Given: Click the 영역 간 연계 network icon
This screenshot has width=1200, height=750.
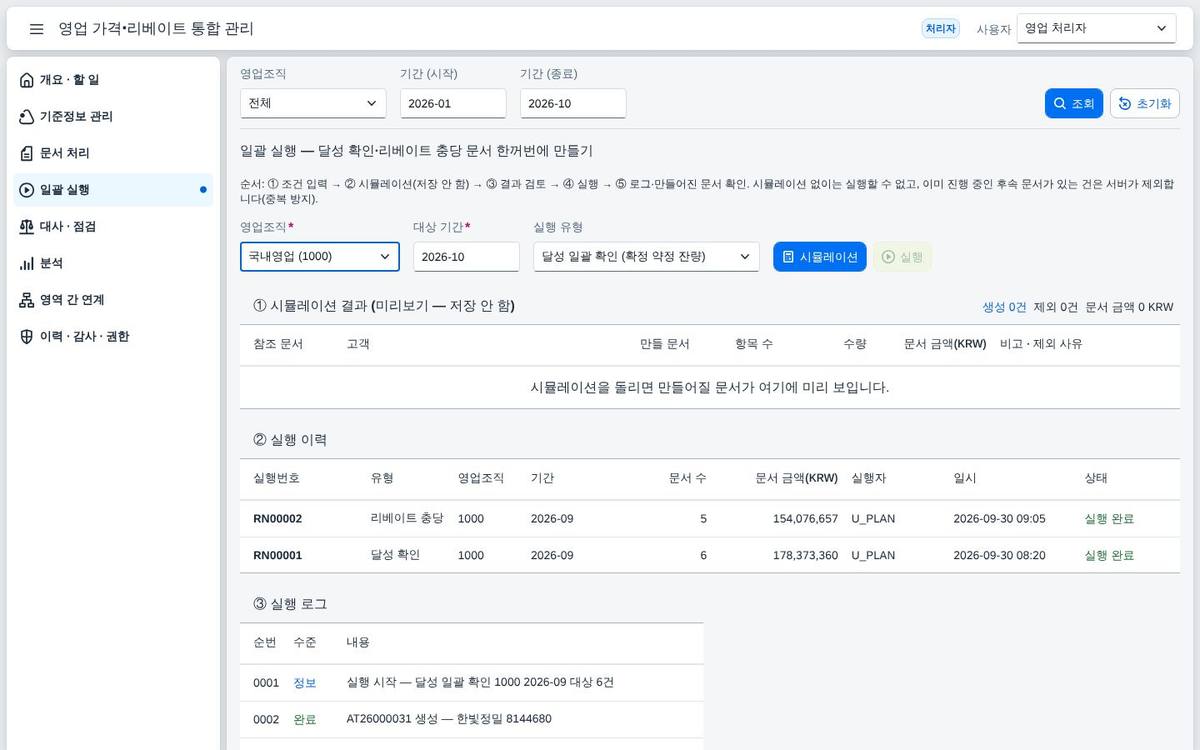Looking at the screenshot, I should (x=27, y=300).
